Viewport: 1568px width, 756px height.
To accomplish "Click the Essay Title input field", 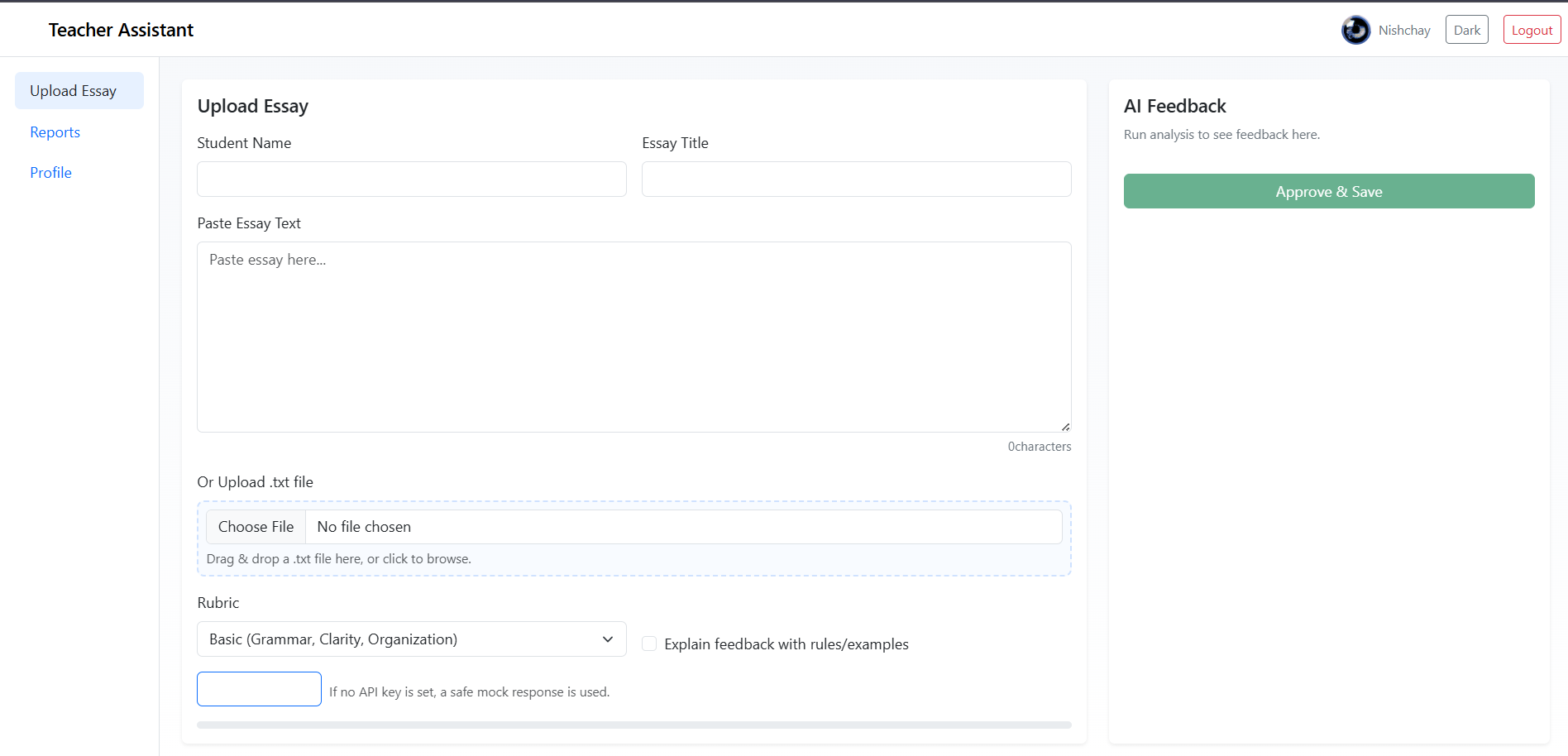I will [856, 179].
